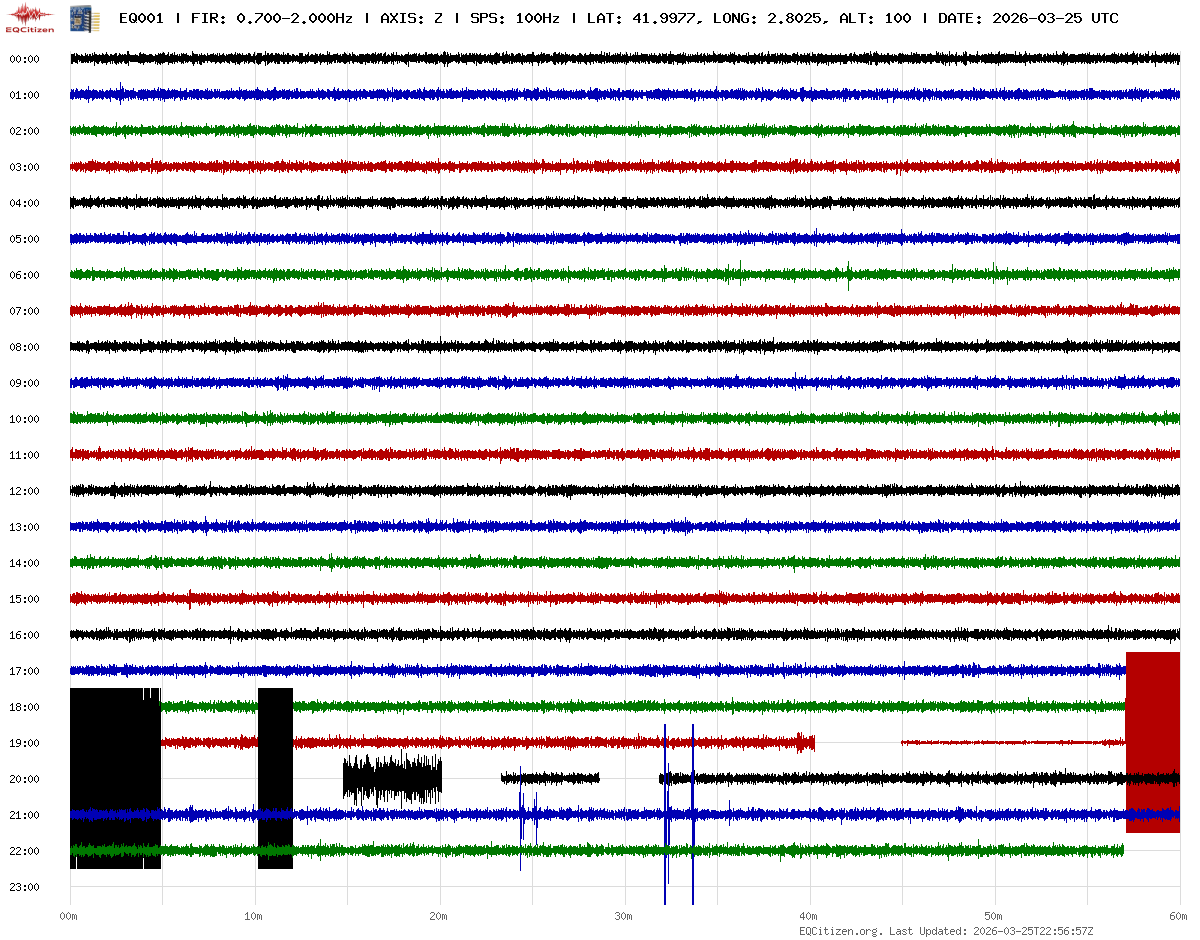
Task: Select the 06:00 hour row label
Action: tap(24, 275)
